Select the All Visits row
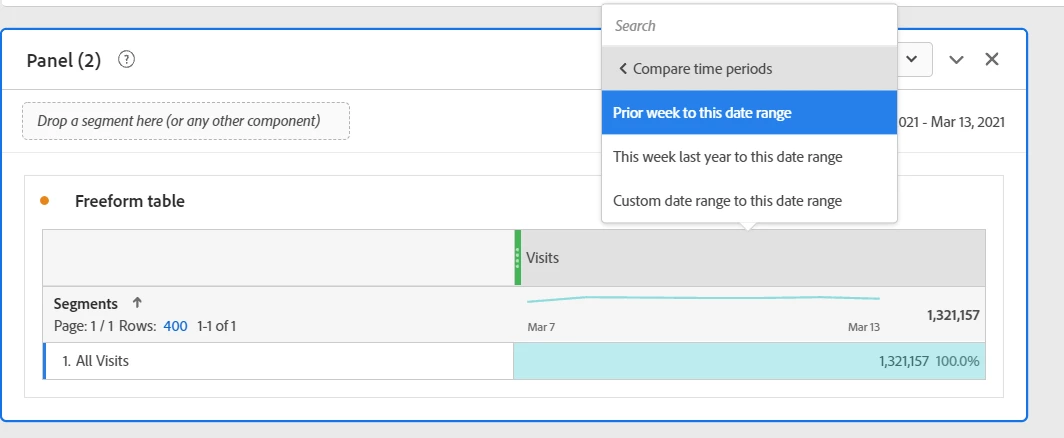 point(278,361)
